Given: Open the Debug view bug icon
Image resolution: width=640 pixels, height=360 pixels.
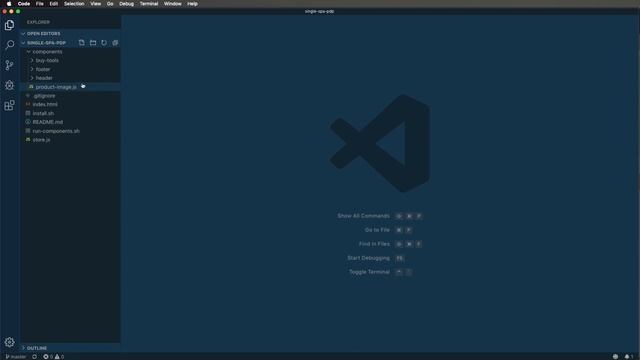Looking at the screenshot, I should 9,85.
